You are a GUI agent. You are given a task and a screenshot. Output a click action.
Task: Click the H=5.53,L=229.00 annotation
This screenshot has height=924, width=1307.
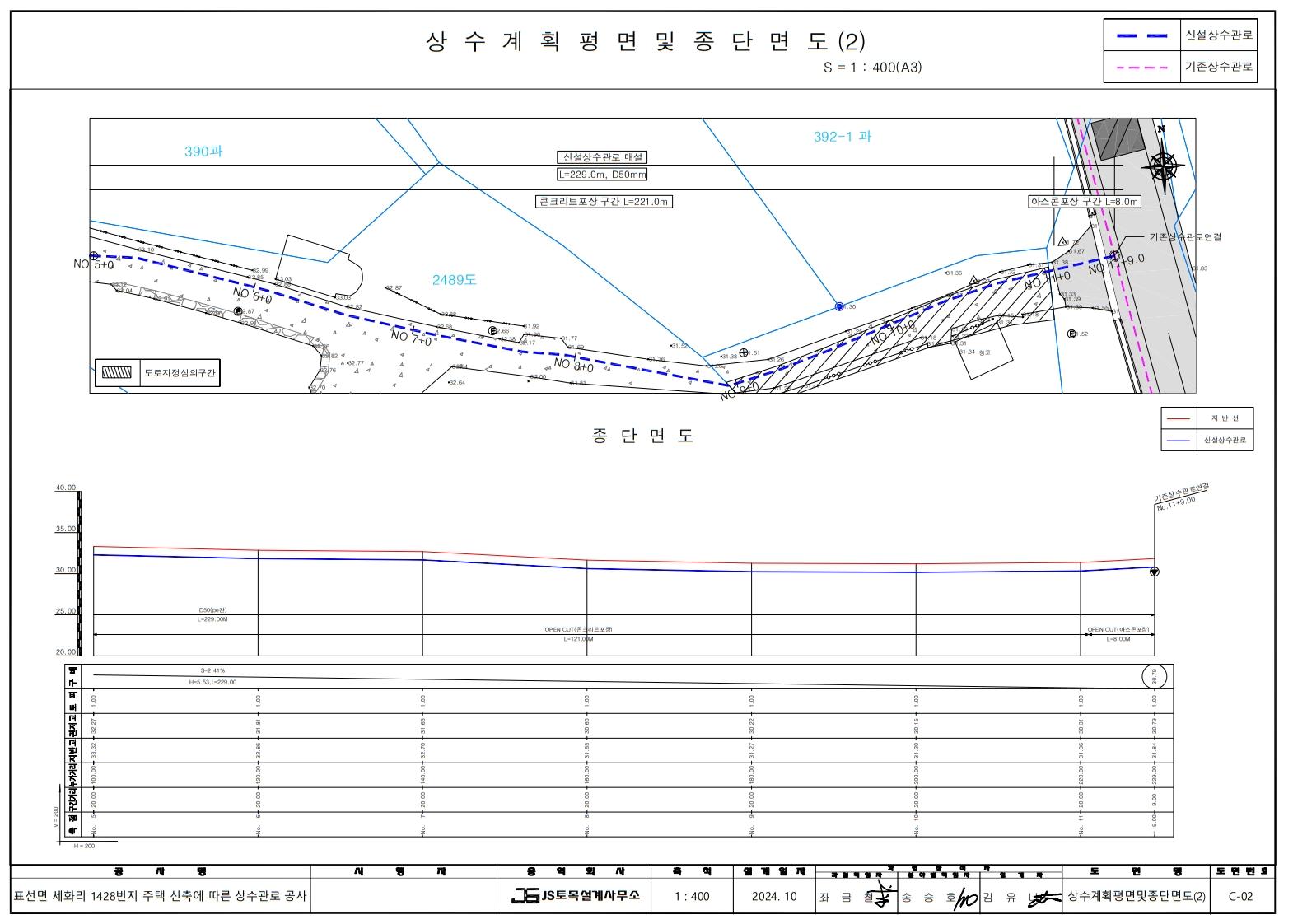pyautogui.click(x=212, y=682)
